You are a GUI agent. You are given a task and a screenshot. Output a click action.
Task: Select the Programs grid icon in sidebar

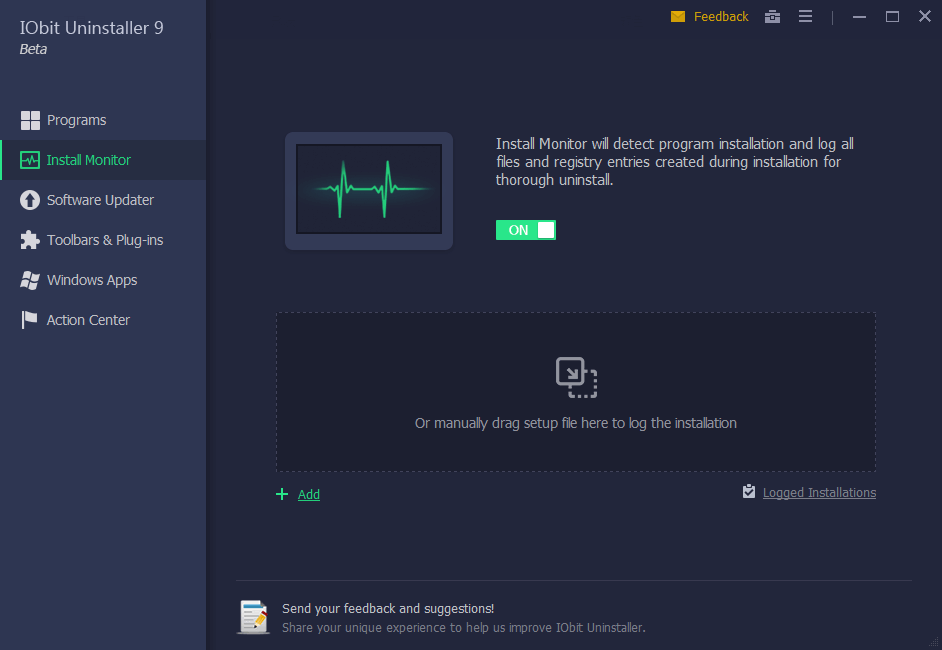click(x=31, y=119)
